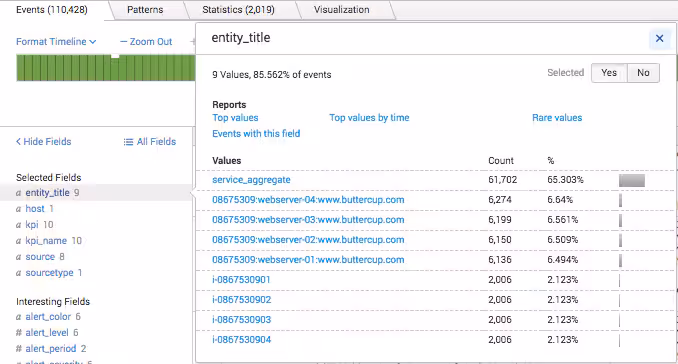Collapse sidebar with Hide Fields
Viewport: 678px width, 364px height.
point(44,141)
